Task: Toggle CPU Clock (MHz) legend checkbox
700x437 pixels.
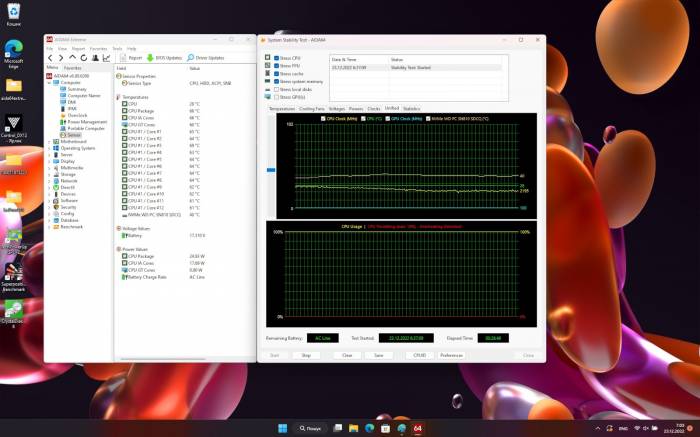Action: pos(323,119)
